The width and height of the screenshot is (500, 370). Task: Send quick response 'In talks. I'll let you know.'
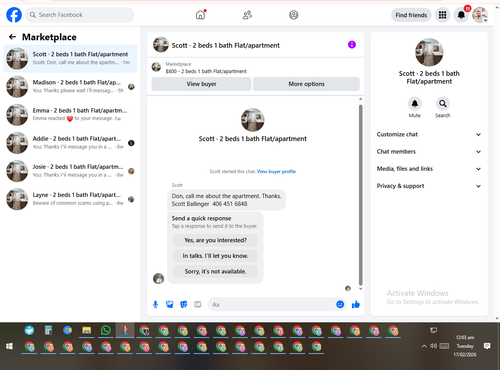click(x=215, y=256)
